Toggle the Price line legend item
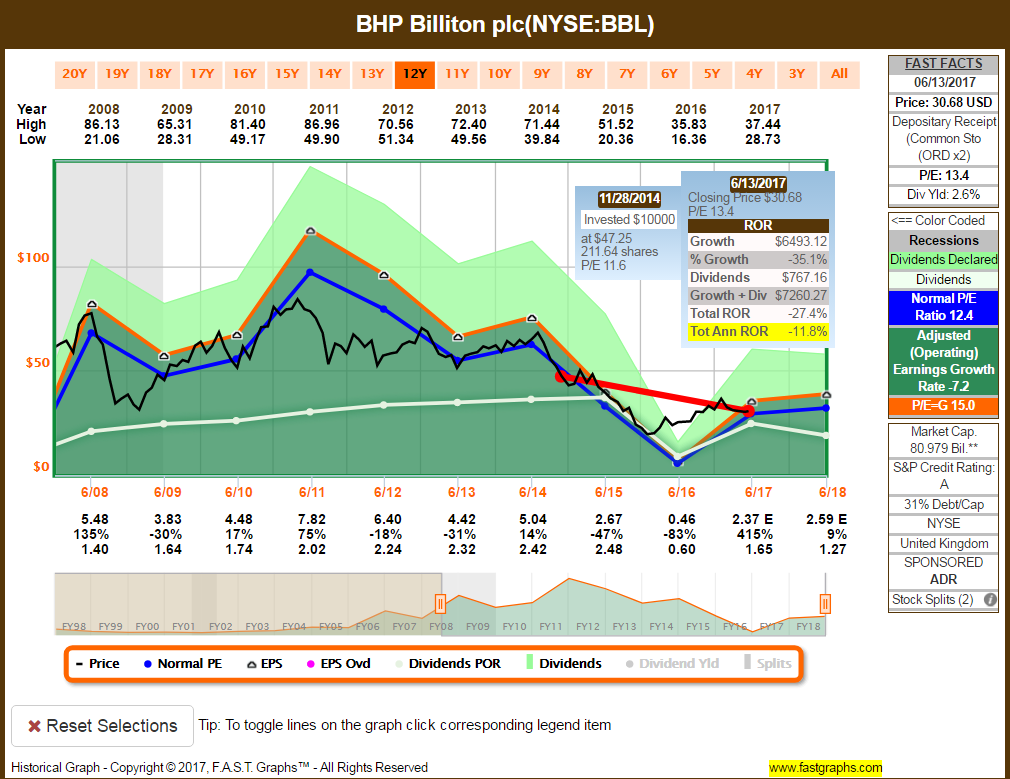1010x779 pixels. click(x=98, y=664)
